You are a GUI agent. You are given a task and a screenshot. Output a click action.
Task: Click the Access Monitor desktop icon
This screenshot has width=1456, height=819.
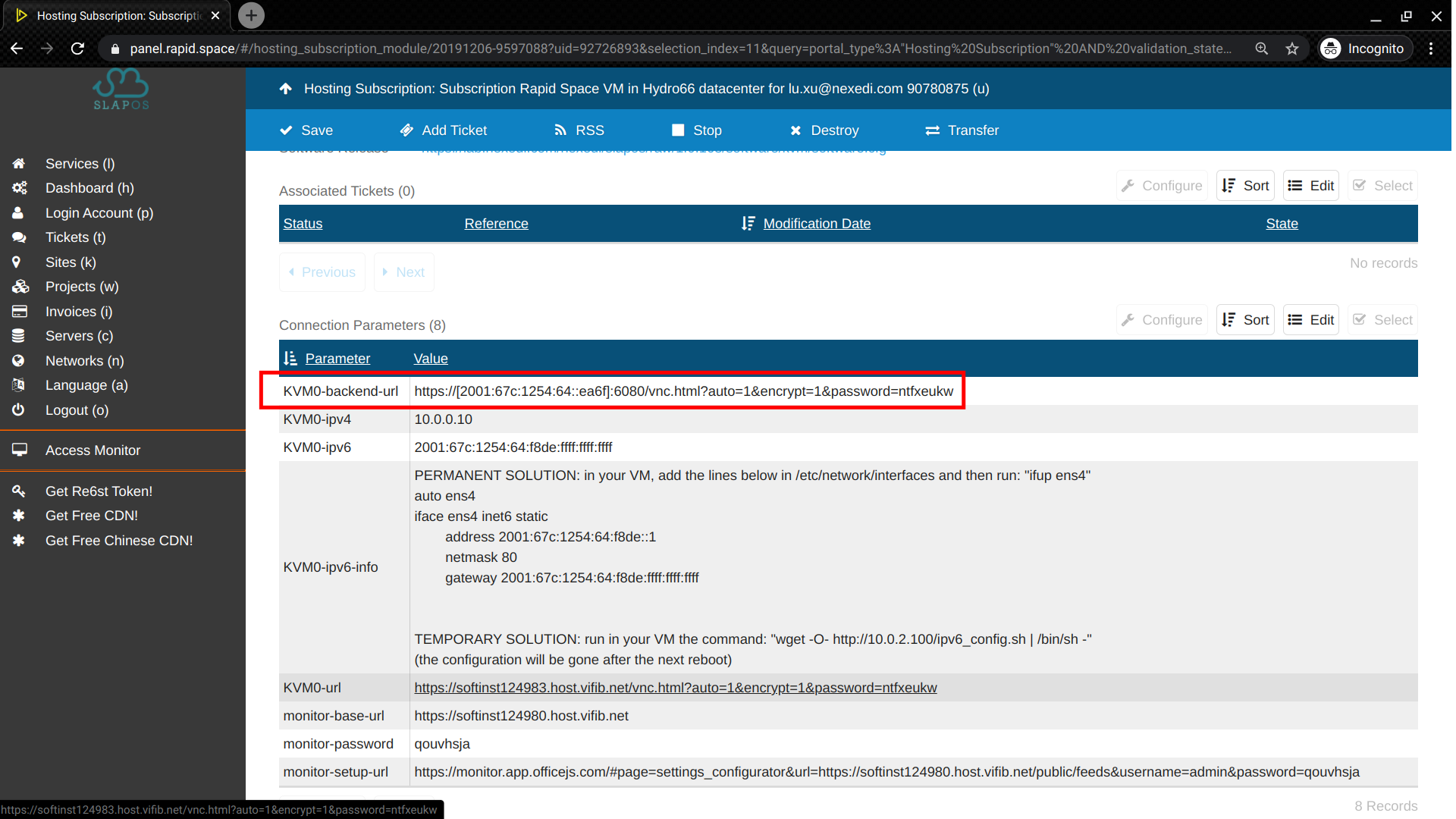point(20,450)
